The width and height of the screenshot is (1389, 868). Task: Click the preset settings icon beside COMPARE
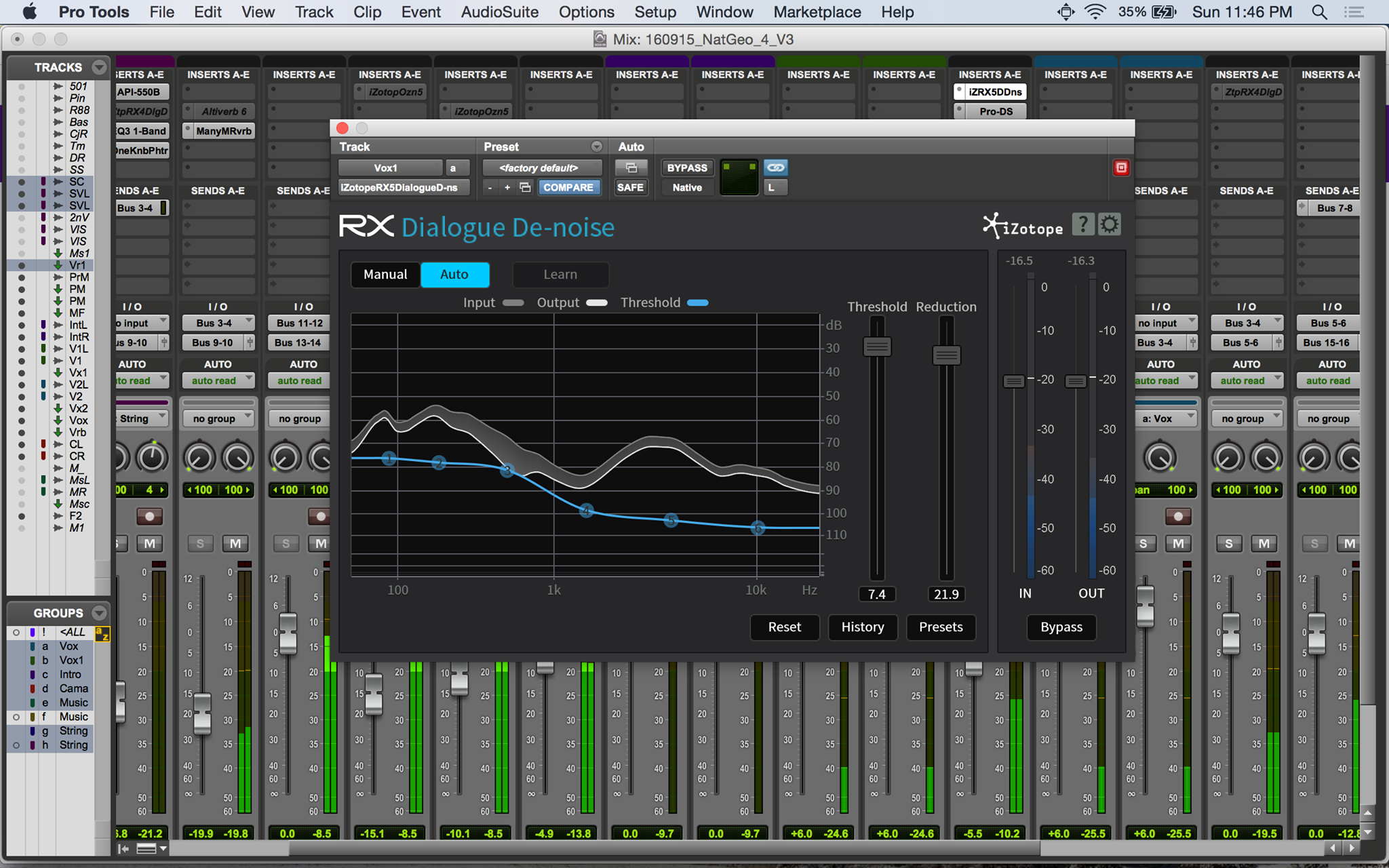pos(525,188)
